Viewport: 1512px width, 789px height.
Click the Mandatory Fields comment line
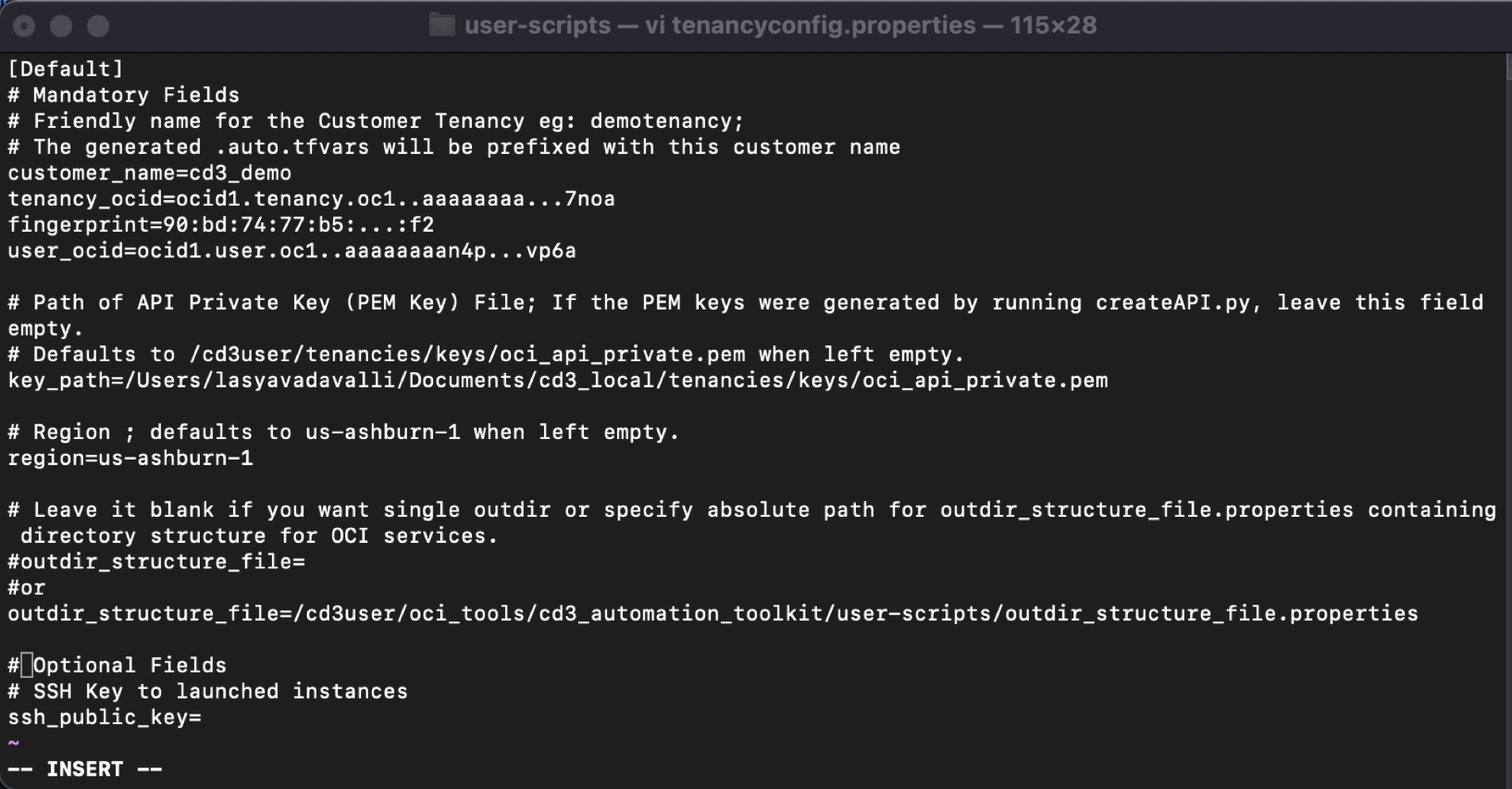(x=124, y=95)
